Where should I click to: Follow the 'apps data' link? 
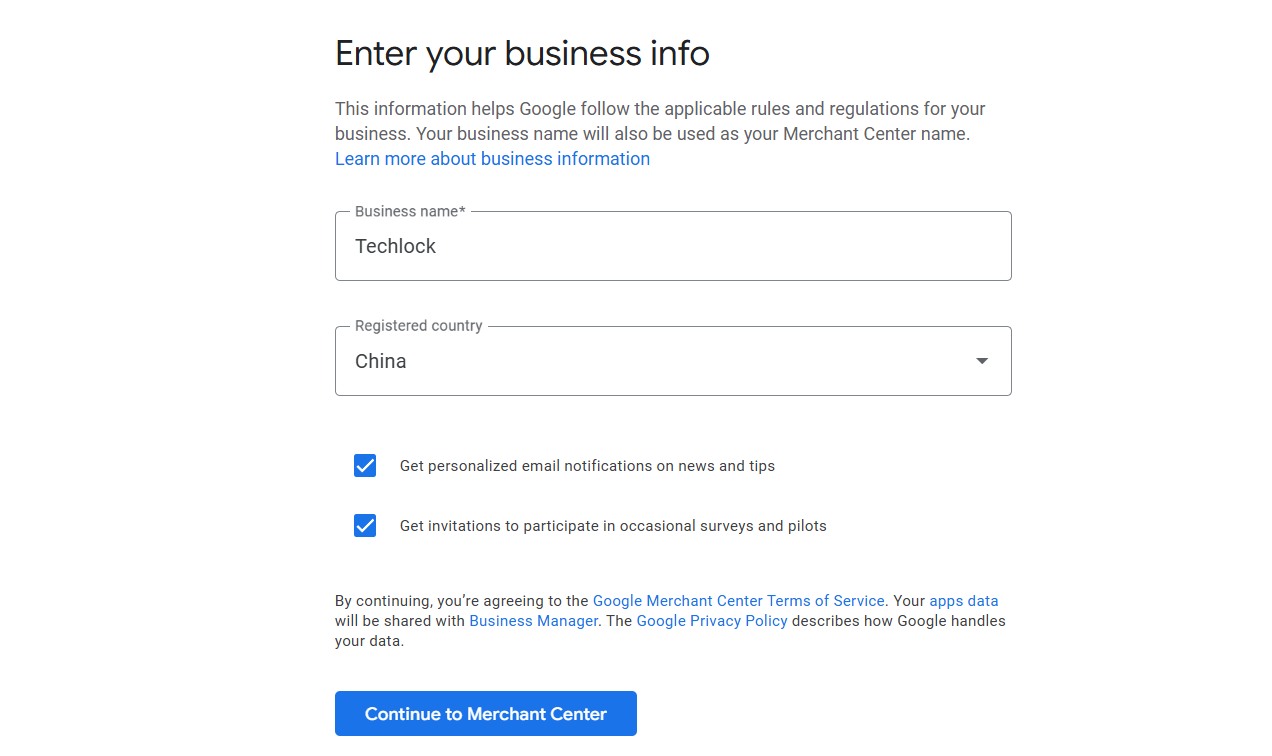tap(963, 601)
